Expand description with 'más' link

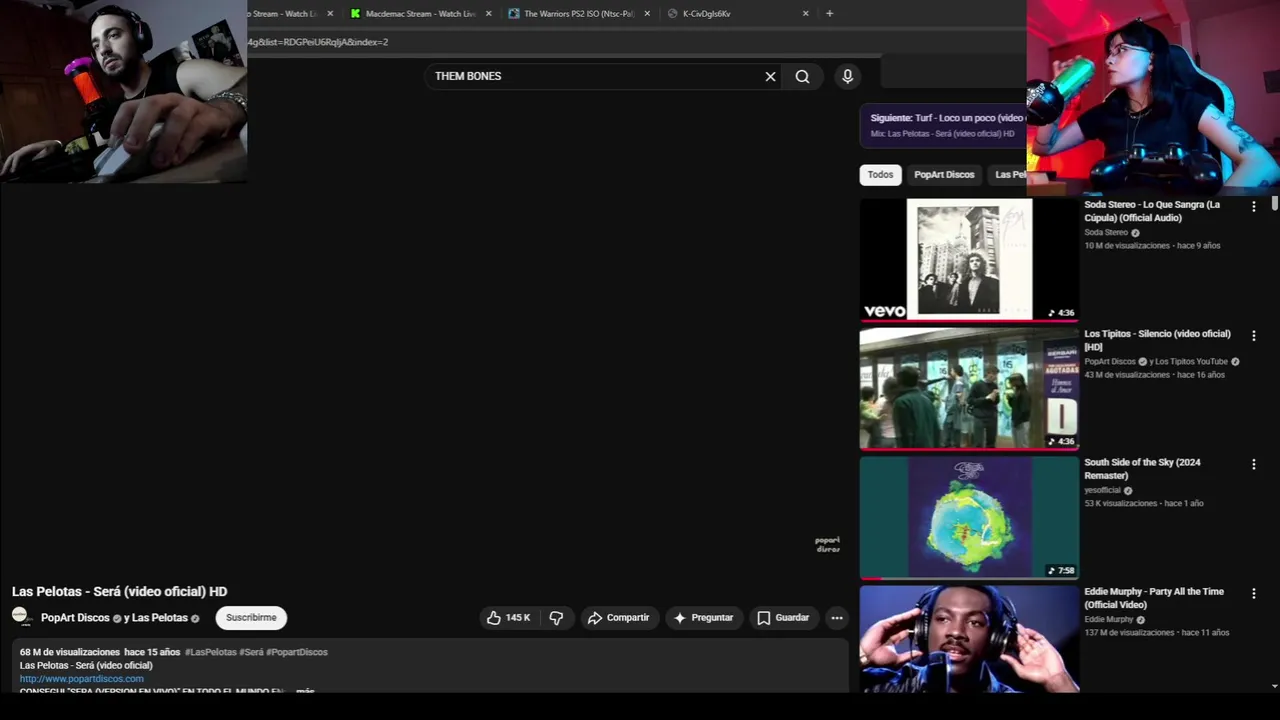[305, 690]
